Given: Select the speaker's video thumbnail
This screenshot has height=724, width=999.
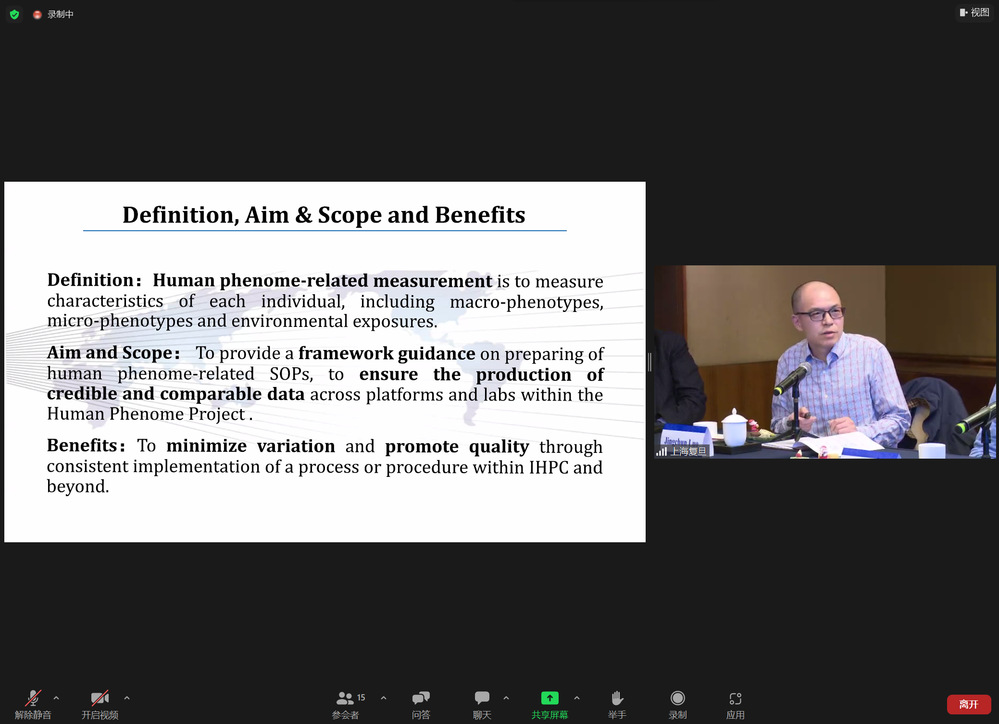Looking at the screenshot, I should 824,361.
